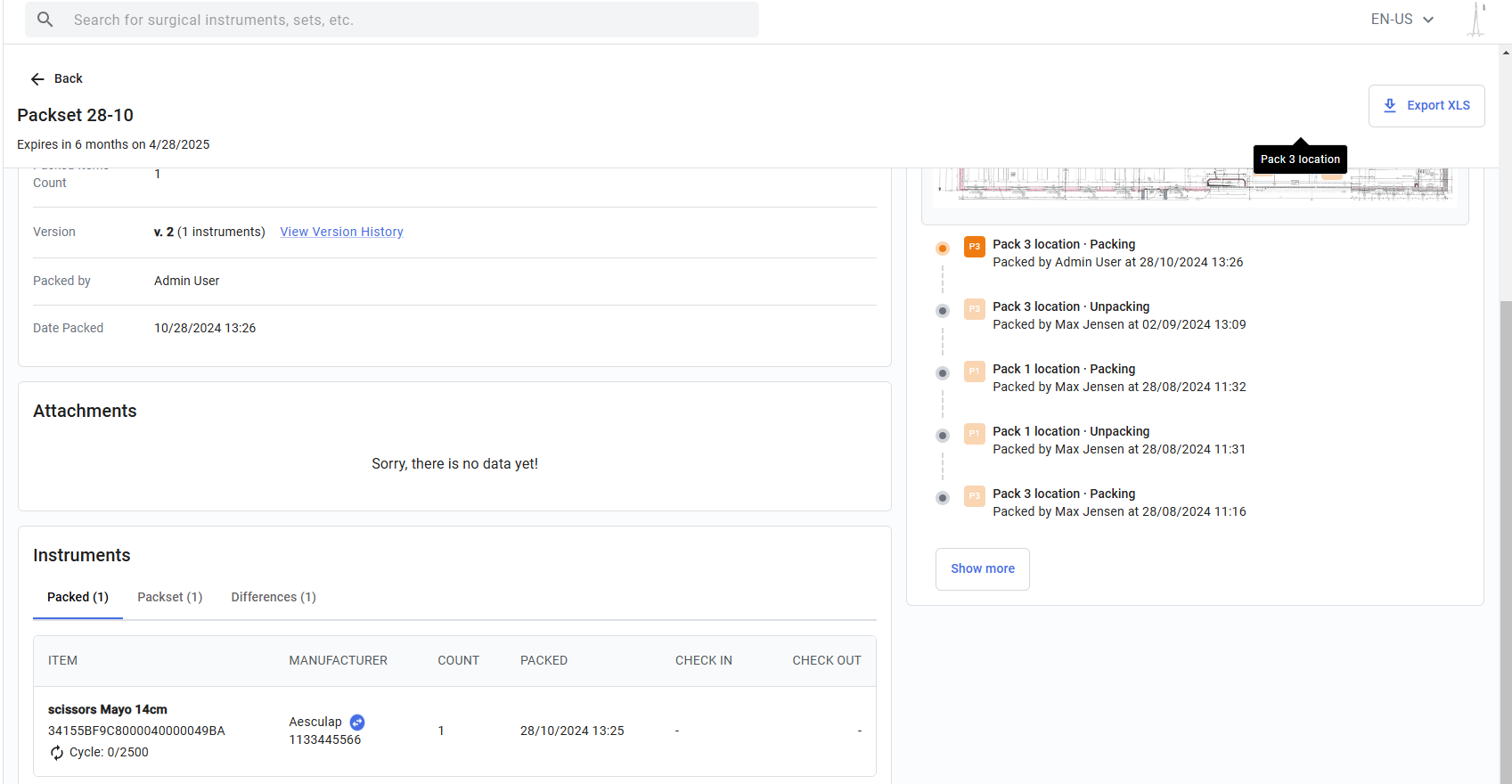Viewport: 1512px width, 784px height.
Task: Click the CHECK IN column header
Action: coord(703,661)
